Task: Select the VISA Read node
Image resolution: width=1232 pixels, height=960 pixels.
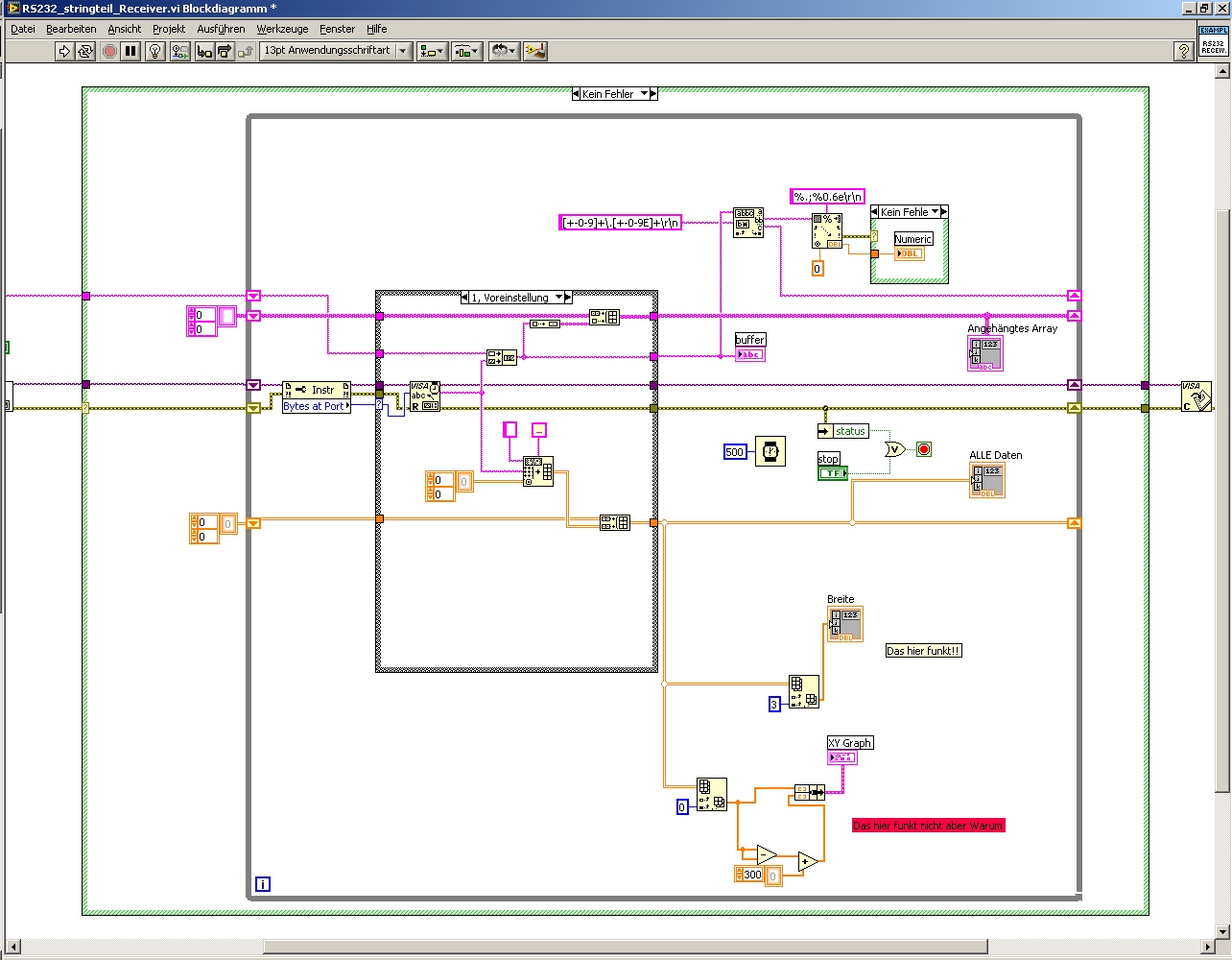Action: click(424, 396)
